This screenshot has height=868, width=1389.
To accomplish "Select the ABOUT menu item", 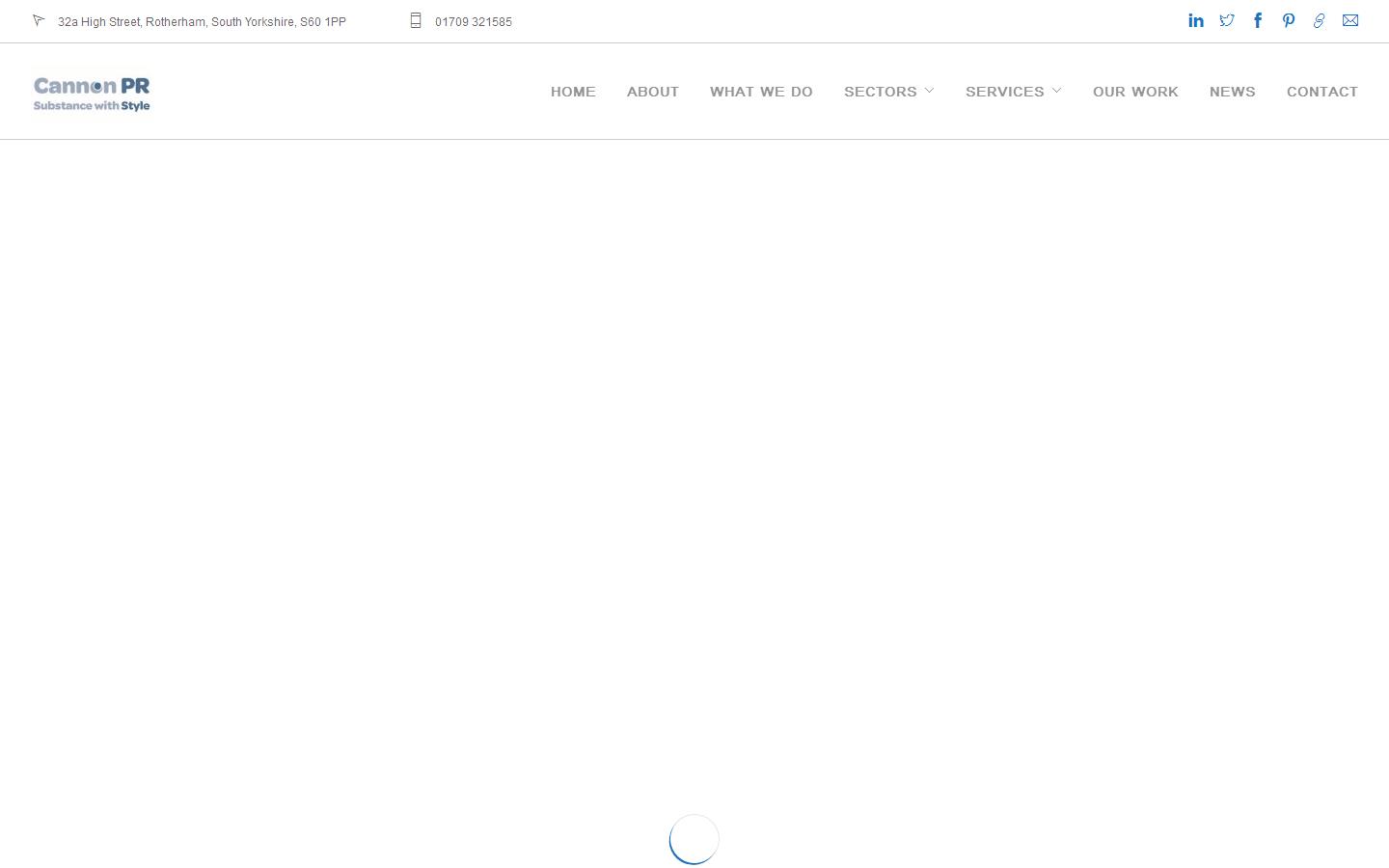I will coord(653,91).
